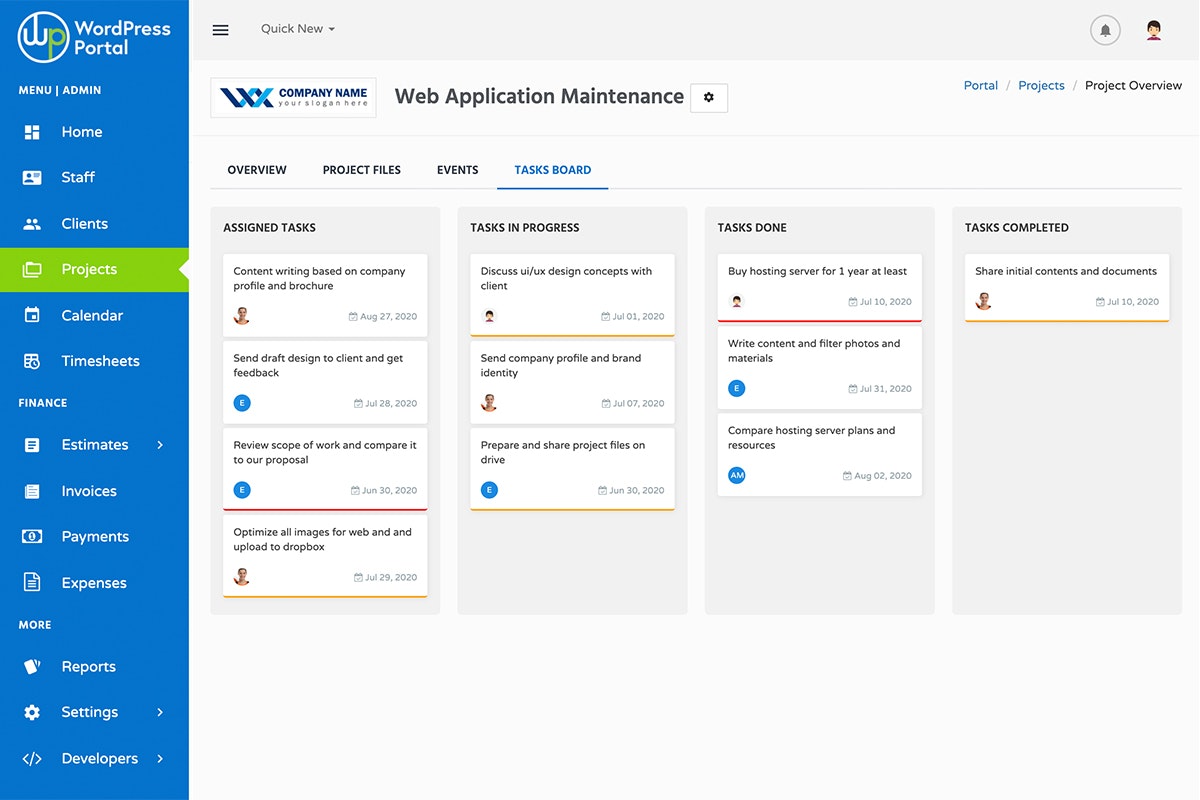Click the Developers code icon
This screenshot has width=1200, height=800.
(x=32, y=758)
